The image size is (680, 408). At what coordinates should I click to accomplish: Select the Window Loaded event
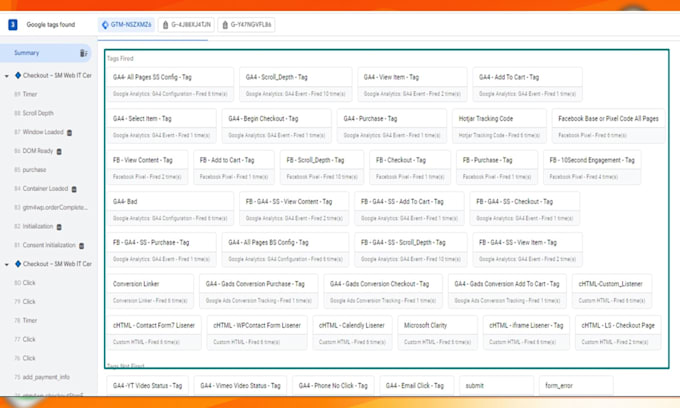point(39,132)
